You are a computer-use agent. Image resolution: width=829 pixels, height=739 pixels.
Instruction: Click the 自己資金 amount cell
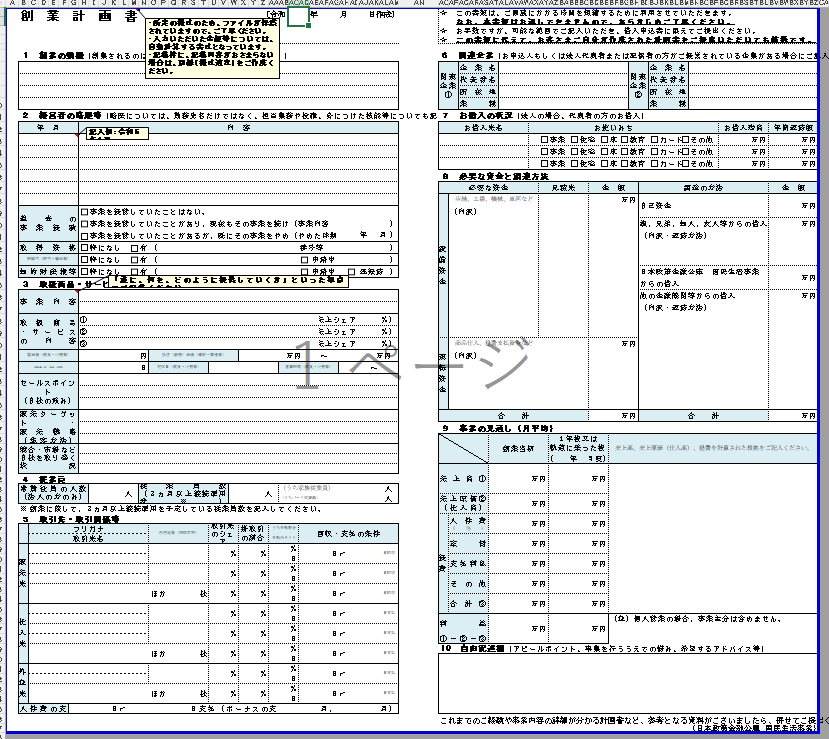pos(793,206)
